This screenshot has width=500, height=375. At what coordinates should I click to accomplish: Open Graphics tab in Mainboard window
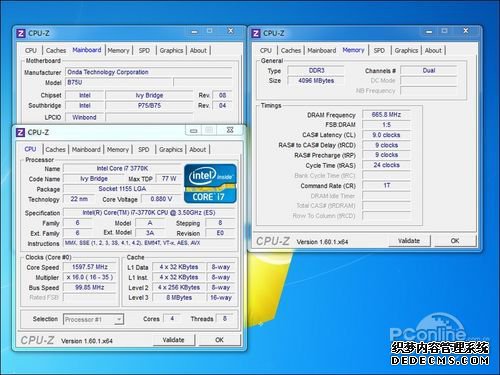click(171, 51)
